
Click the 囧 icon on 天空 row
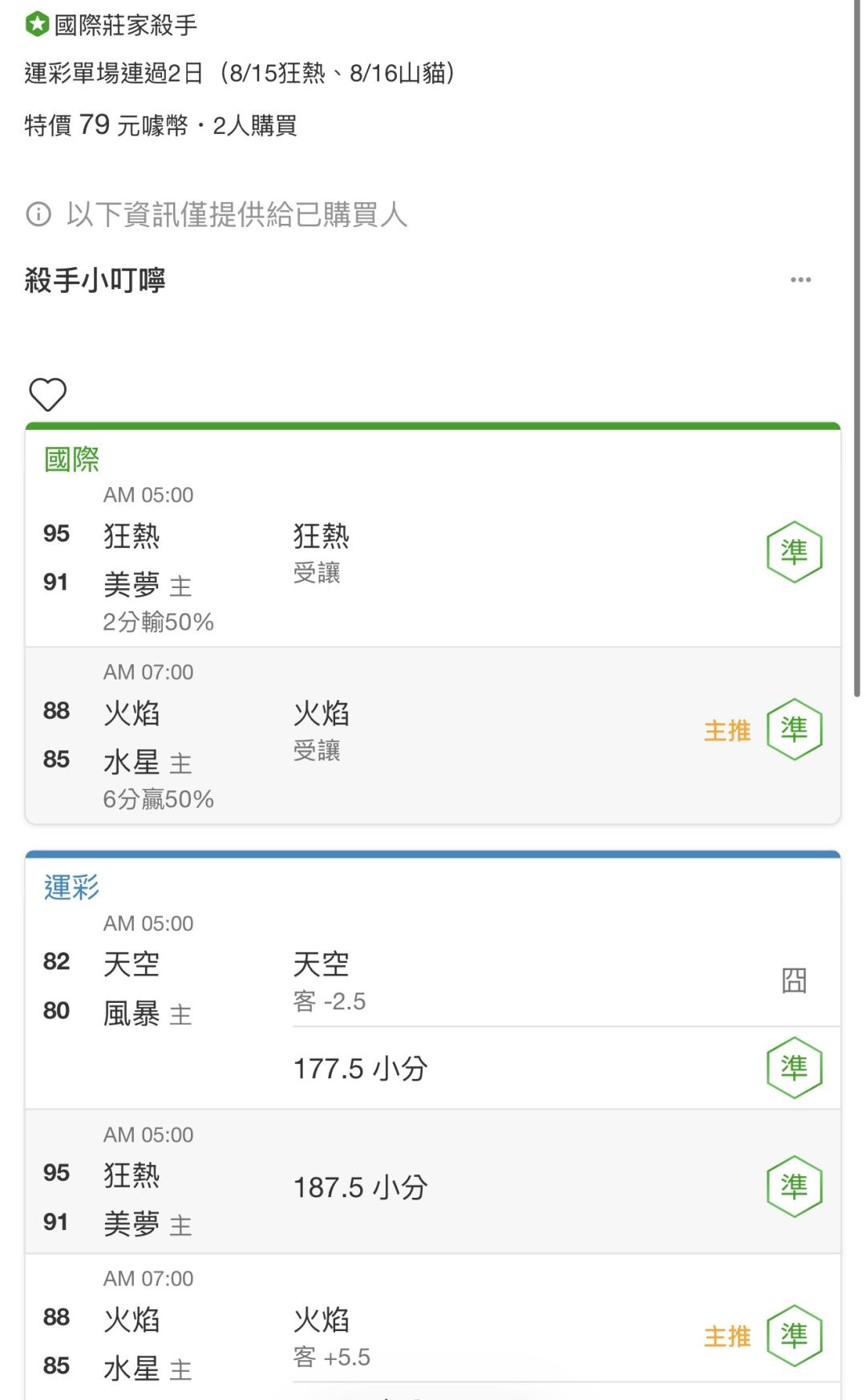[x=794, y=980]
